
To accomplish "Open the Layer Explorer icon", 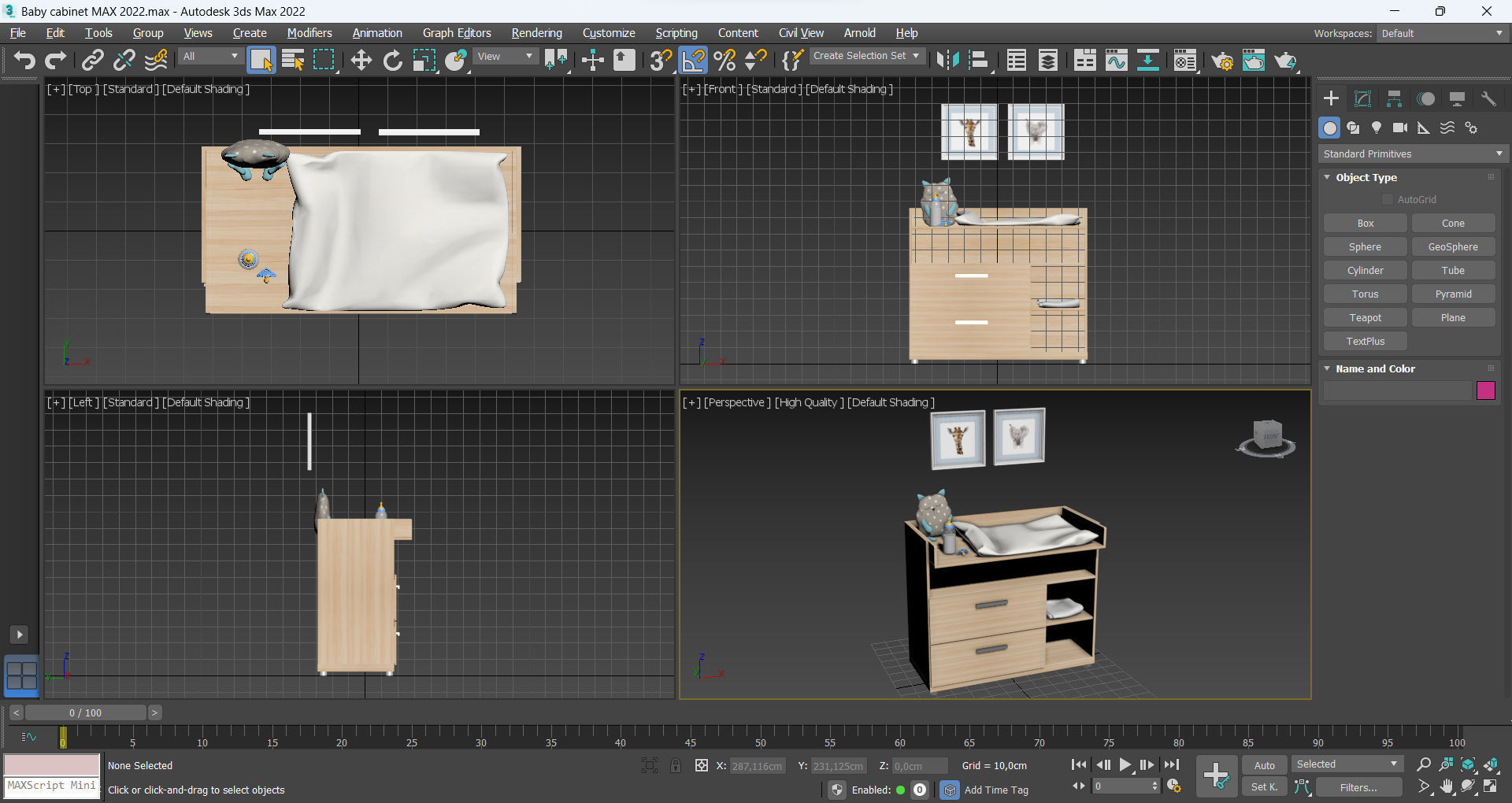I will (1048, 60).
